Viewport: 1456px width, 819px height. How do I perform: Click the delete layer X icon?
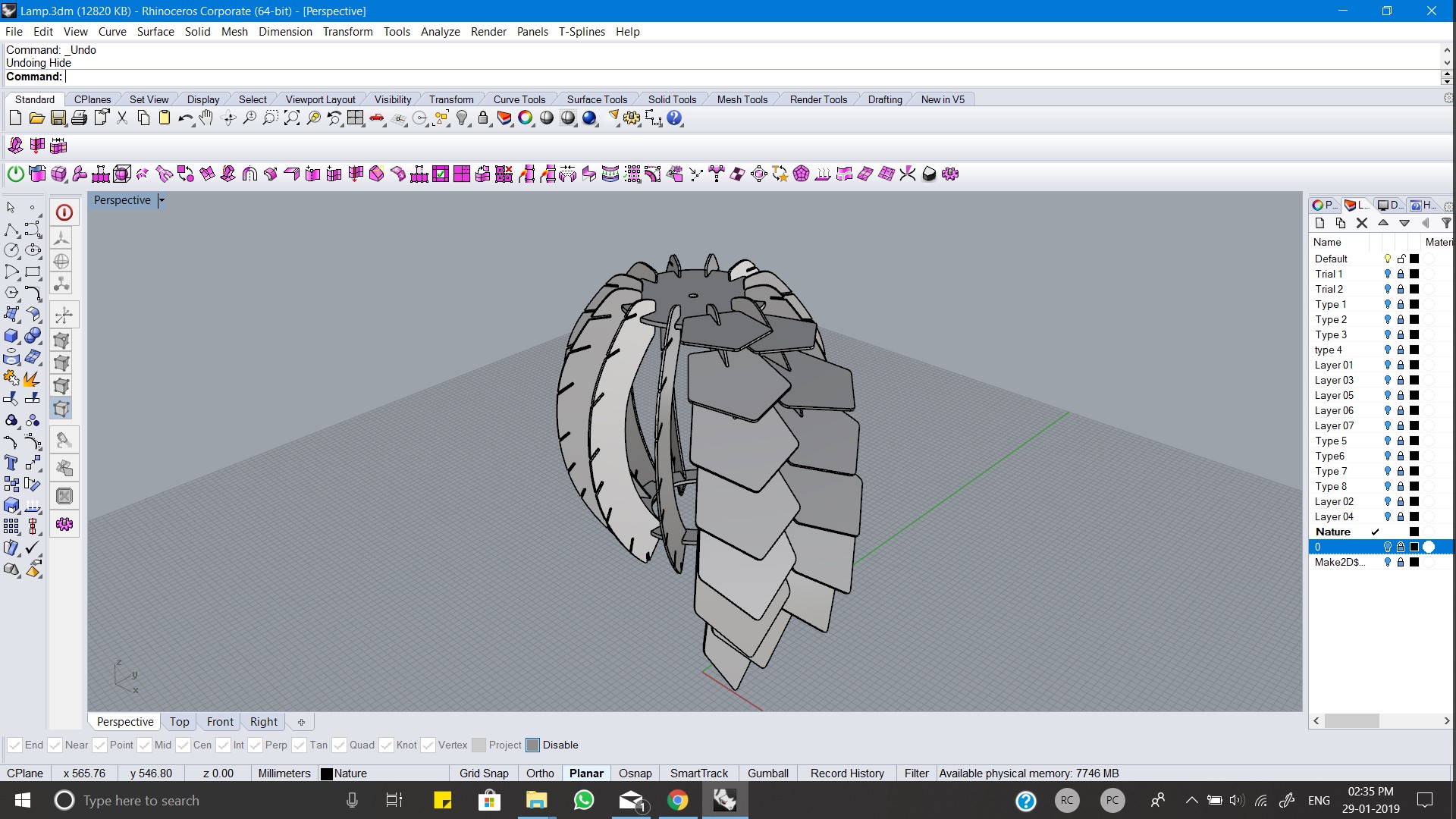click(x=1362, y=223)
